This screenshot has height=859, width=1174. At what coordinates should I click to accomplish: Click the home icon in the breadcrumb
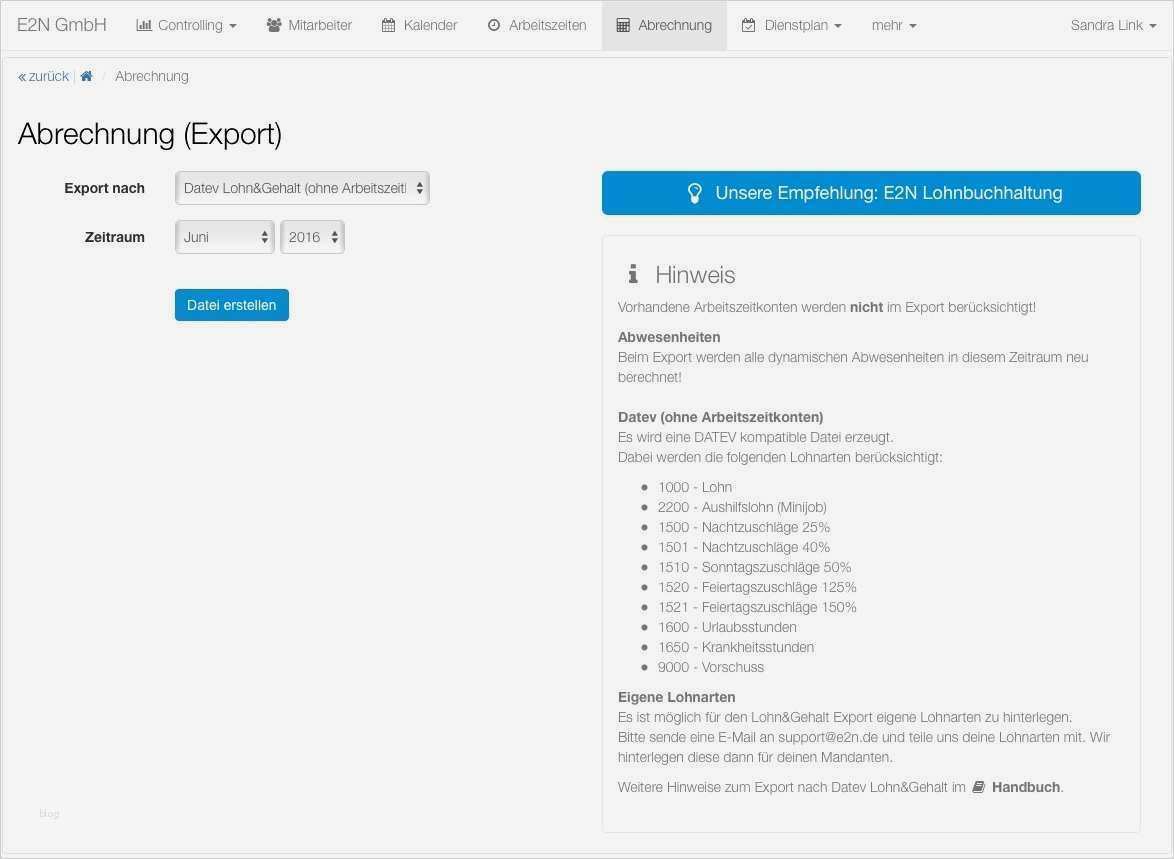86,75
